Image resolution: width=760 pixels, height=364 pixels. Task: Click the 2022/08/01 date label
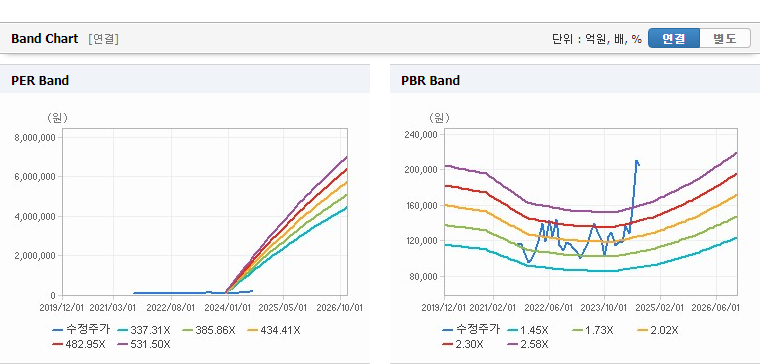tap(171, 308)
